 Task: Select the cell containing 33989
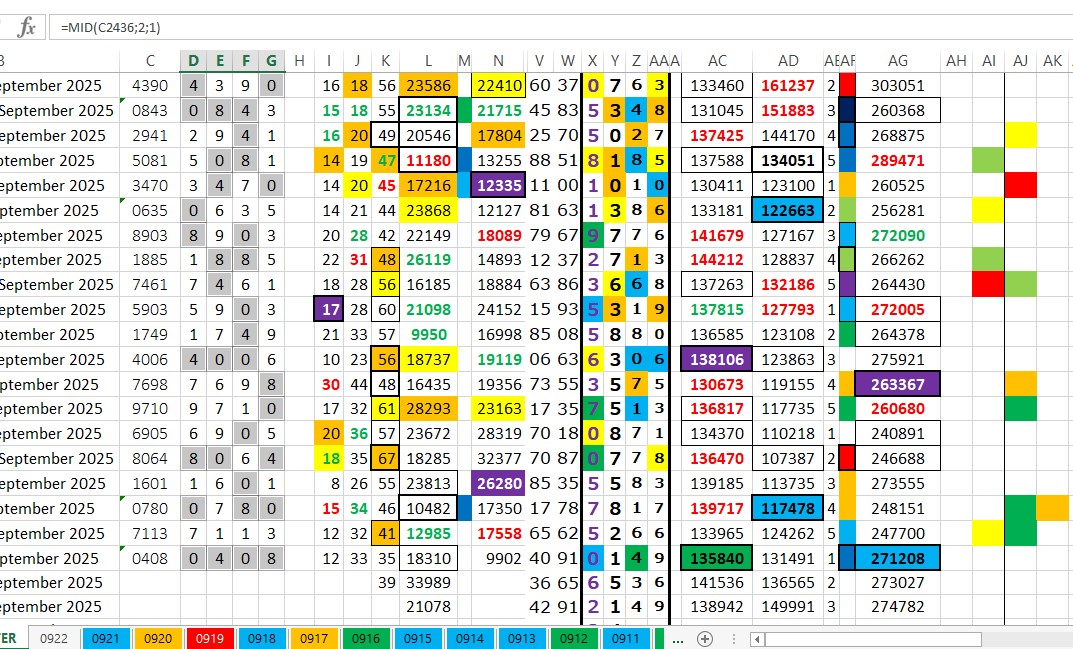click(x=428, y=583)
